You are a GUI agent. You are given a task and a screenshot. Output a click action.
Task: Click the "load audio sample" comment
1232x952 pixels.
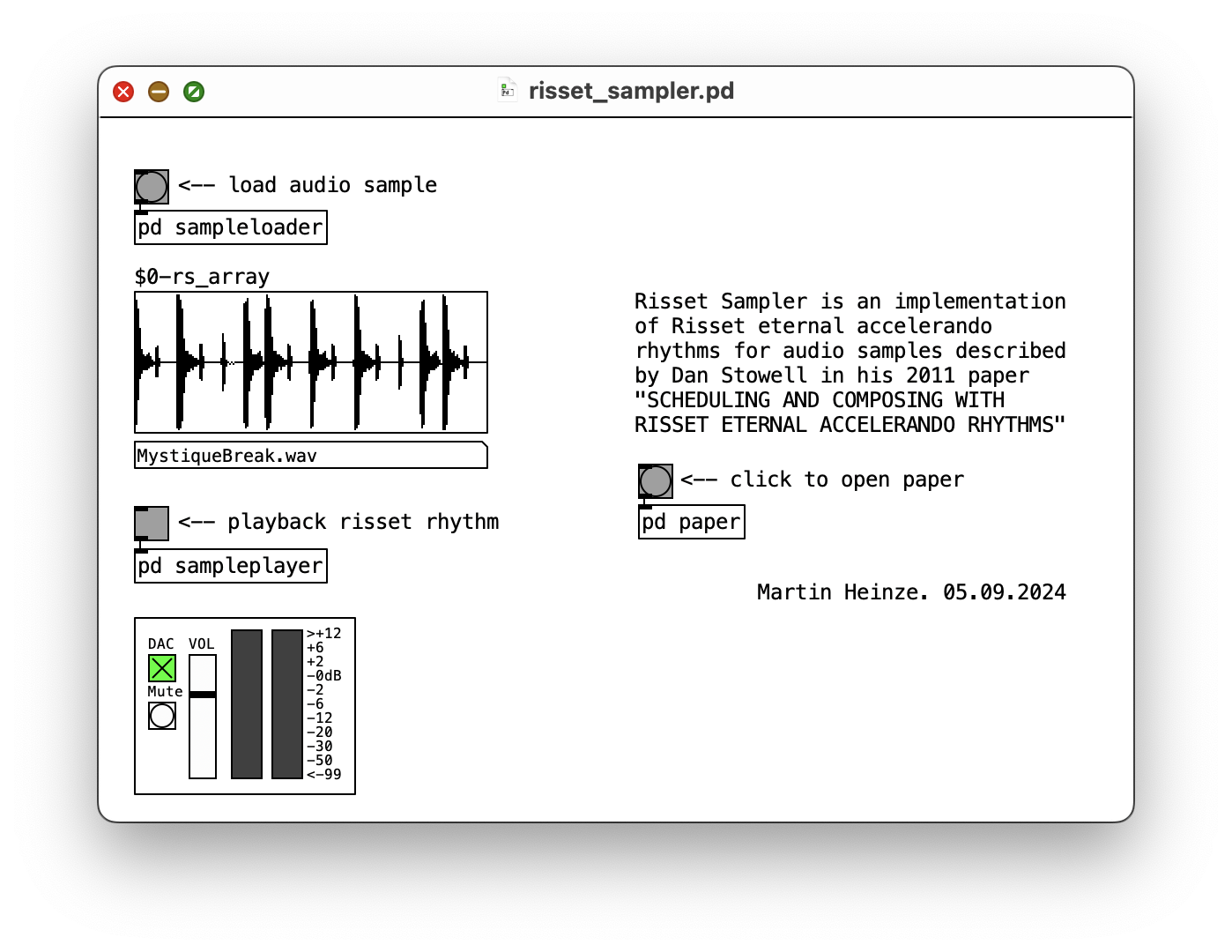[308, 185]
